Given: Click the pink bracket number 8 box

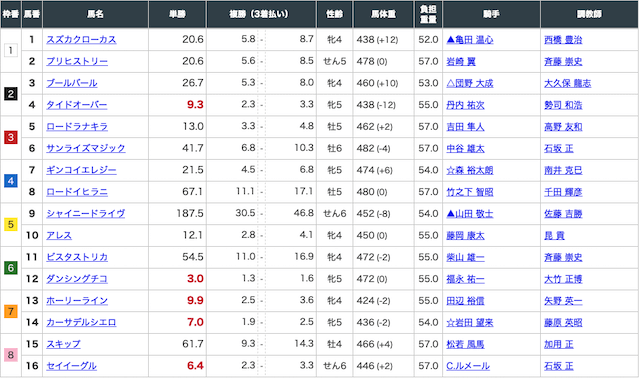Looking at the screenshot, I should (11, 355).
